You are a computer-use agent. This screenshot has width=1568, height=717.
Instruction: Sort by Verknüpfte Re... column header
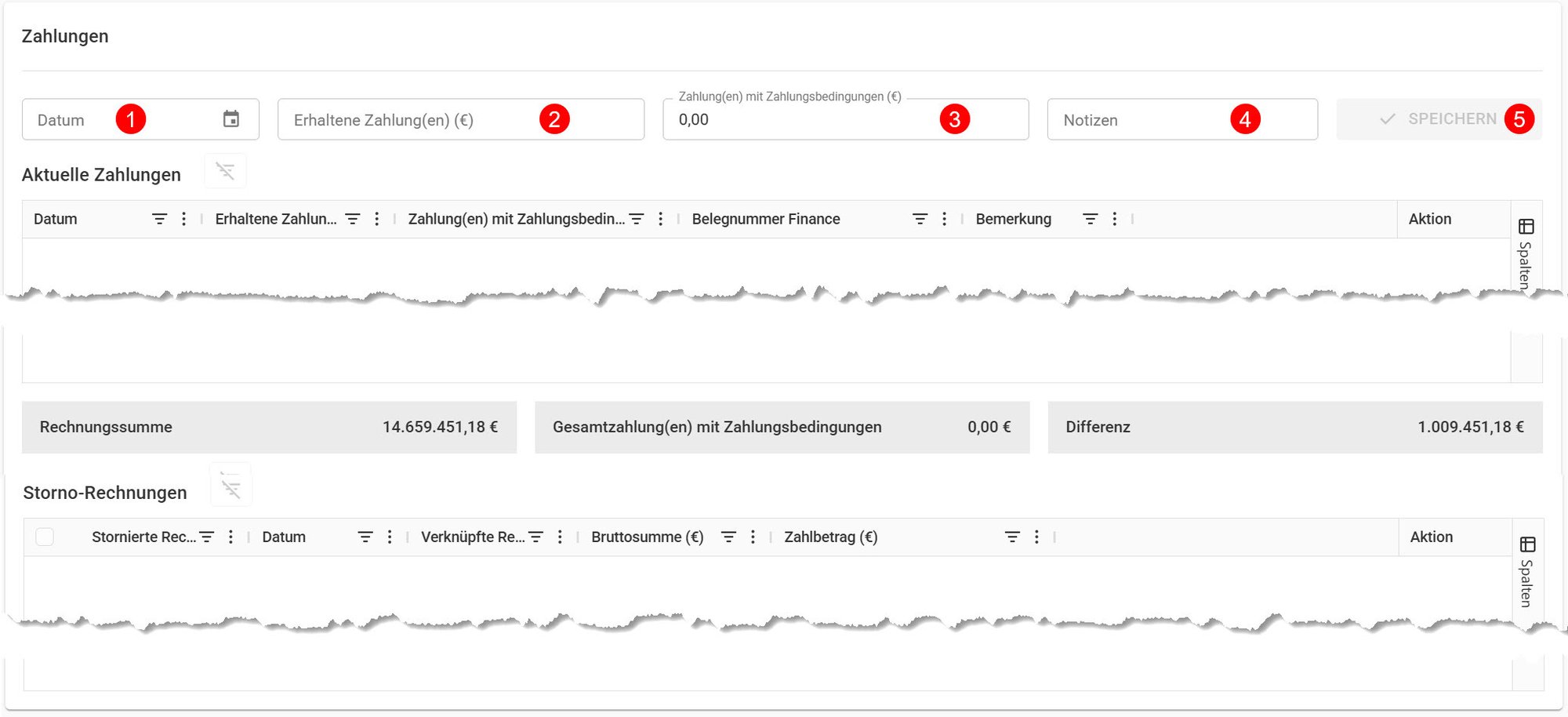(x=473, y=537)
